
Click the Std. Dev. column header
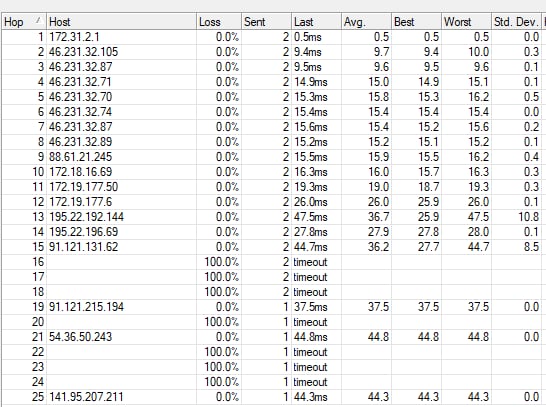(x=516, y=22)
